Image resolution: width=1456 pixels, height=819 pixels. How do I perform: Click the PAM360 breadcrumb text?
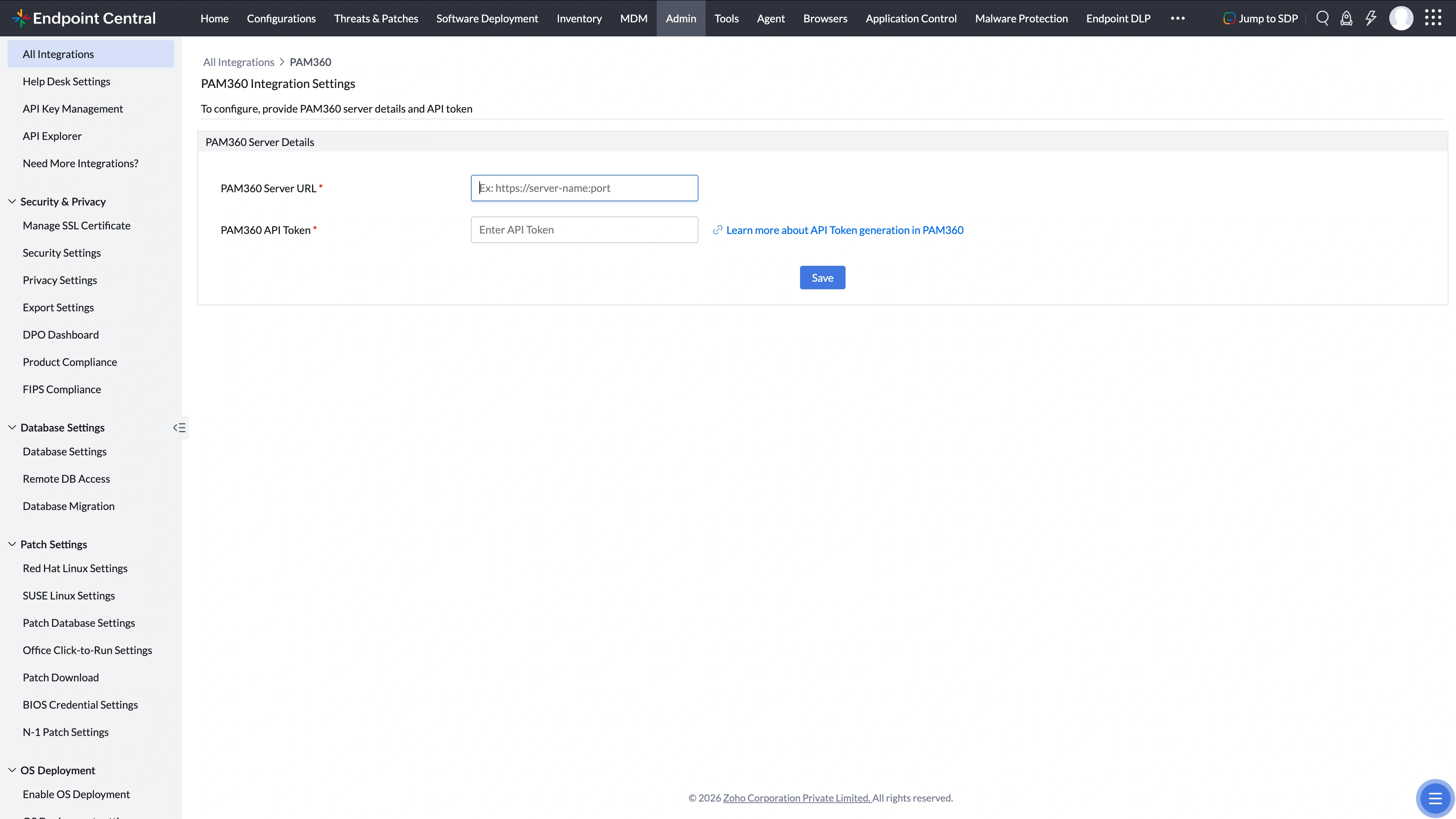tap(310, 62)
